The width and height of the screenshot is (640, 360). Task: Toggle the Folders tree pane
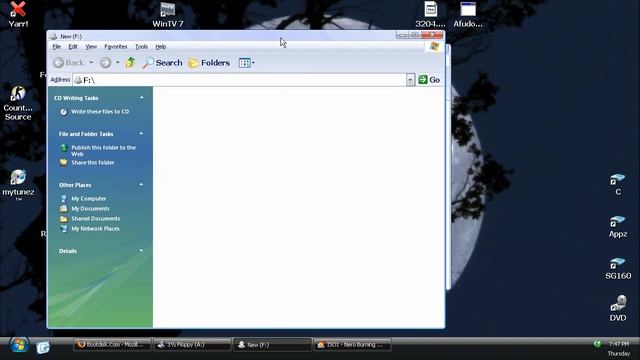coord(209,63)
